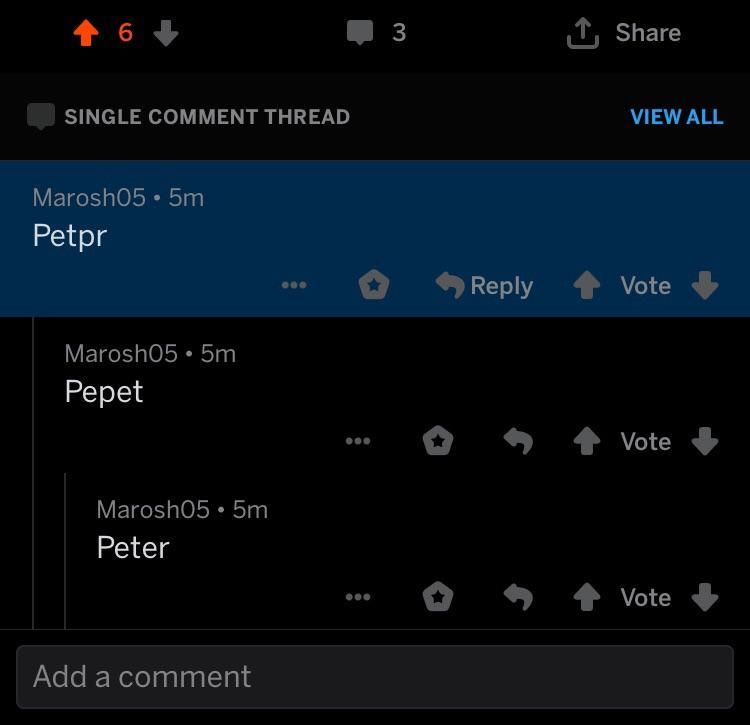This screenshot has width=750, height=725.
Task: Give an award to the Peter comment
Action: pyautogui.click(x=438, y=597)
